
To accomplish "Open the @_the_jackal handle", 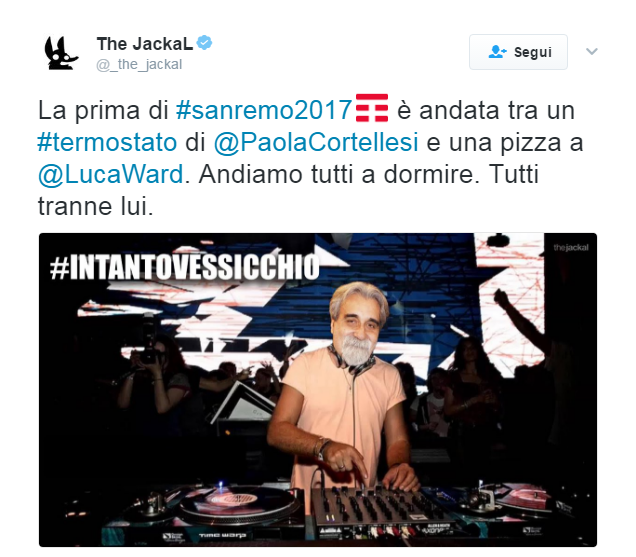I will coord(139,65).
